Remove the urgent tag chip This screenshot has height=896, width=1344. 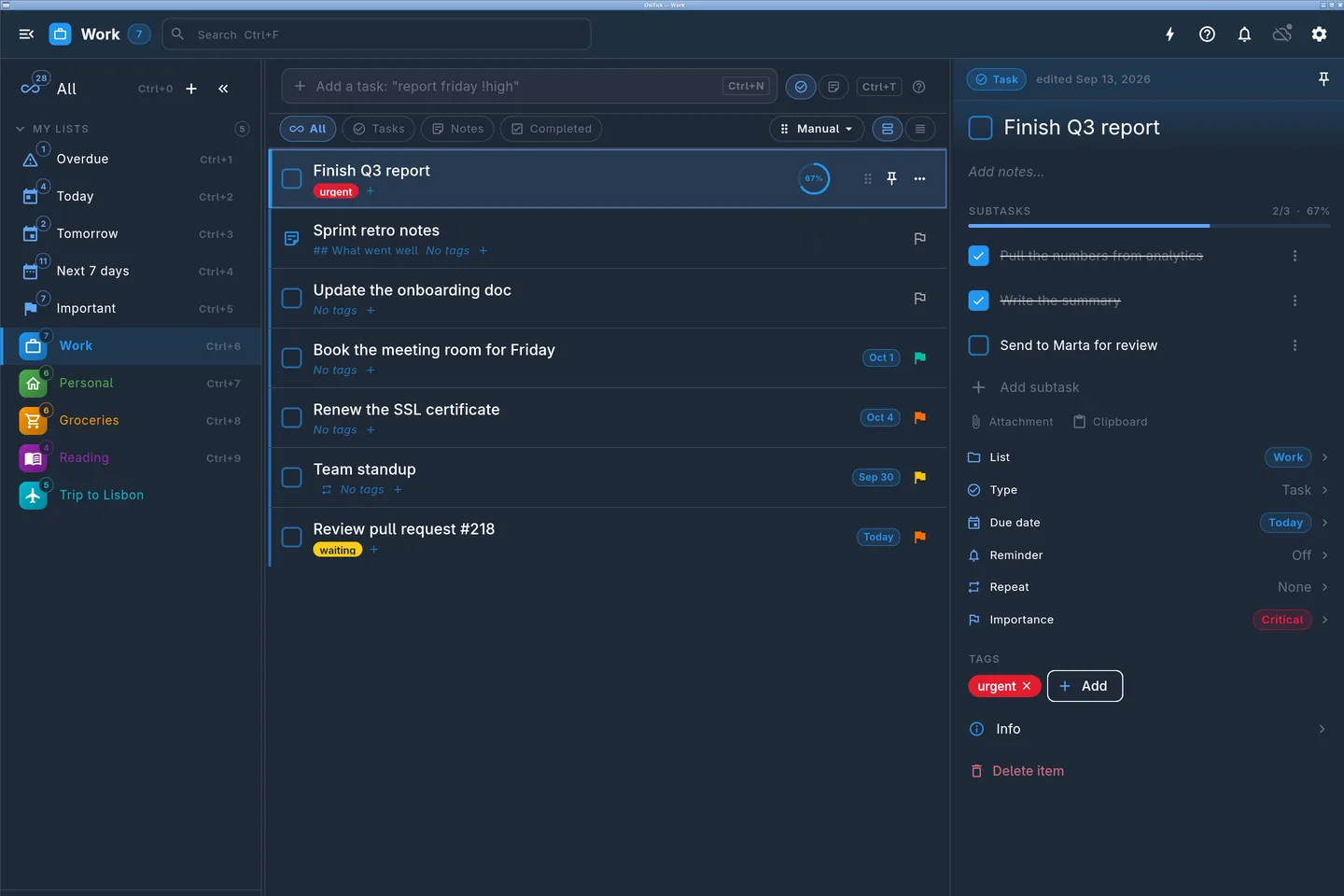(1027, 686)
